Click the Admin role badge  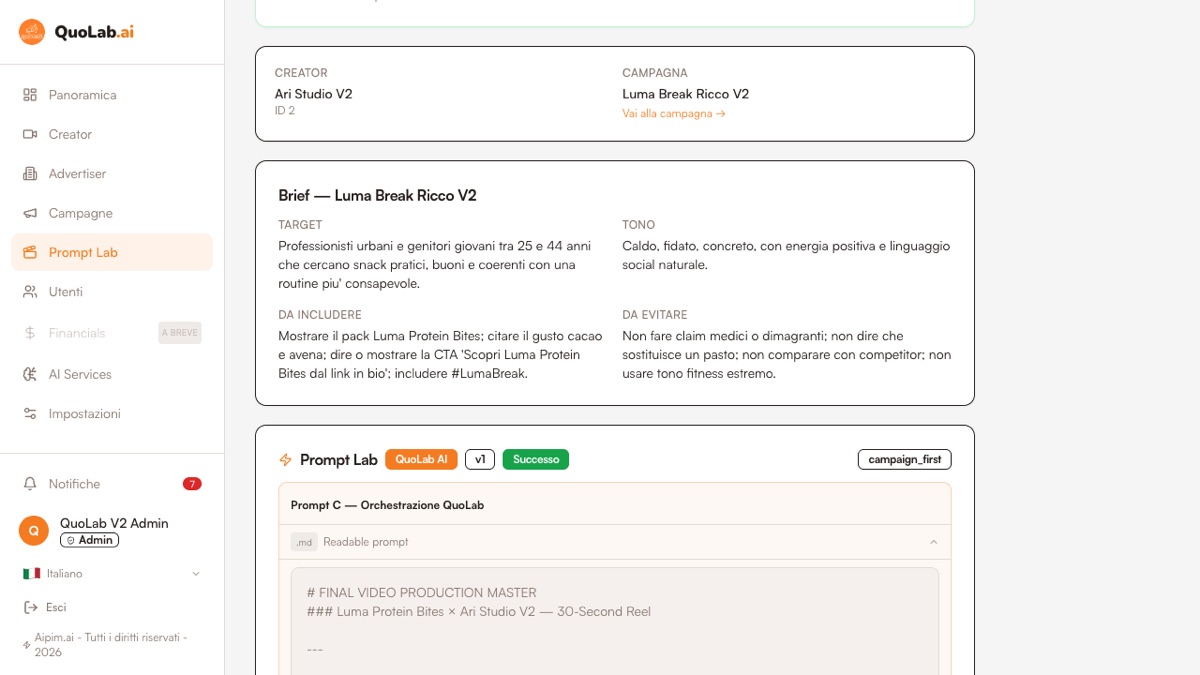(89, 540)
